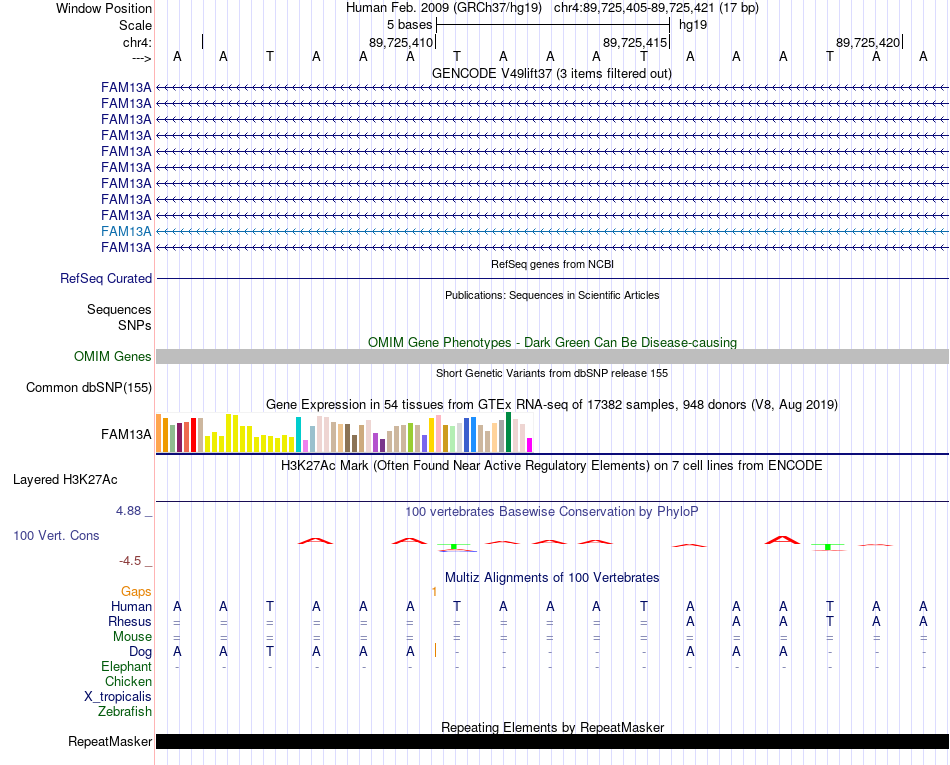
Task: Click the orange gap marker numbered 1
Action: (x=434, y=592)
